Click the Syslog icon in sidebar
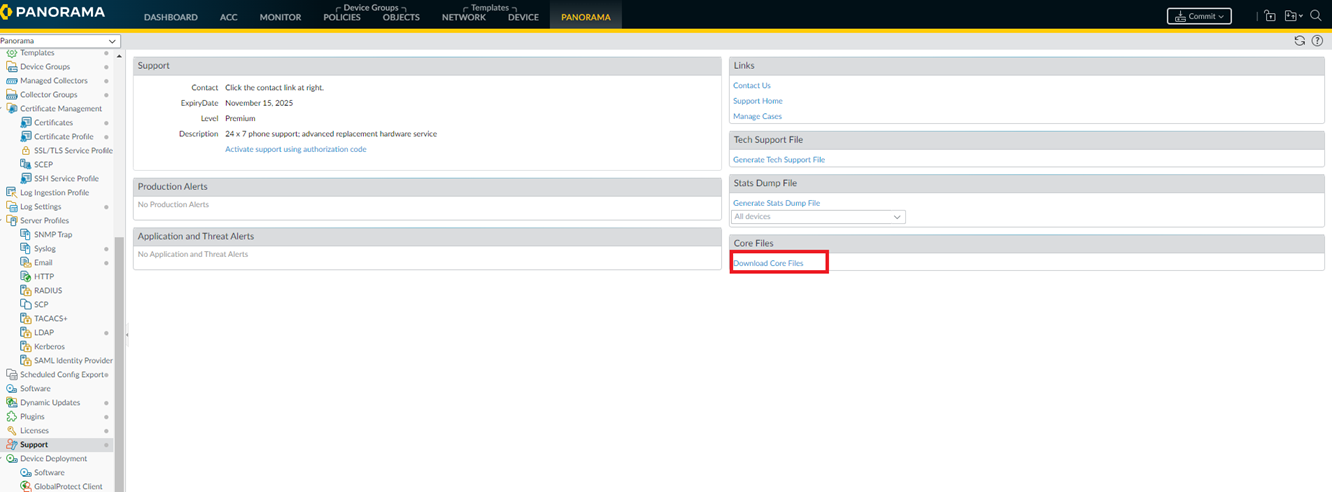This screenshot has width=1332, height=492. [26, 249]
